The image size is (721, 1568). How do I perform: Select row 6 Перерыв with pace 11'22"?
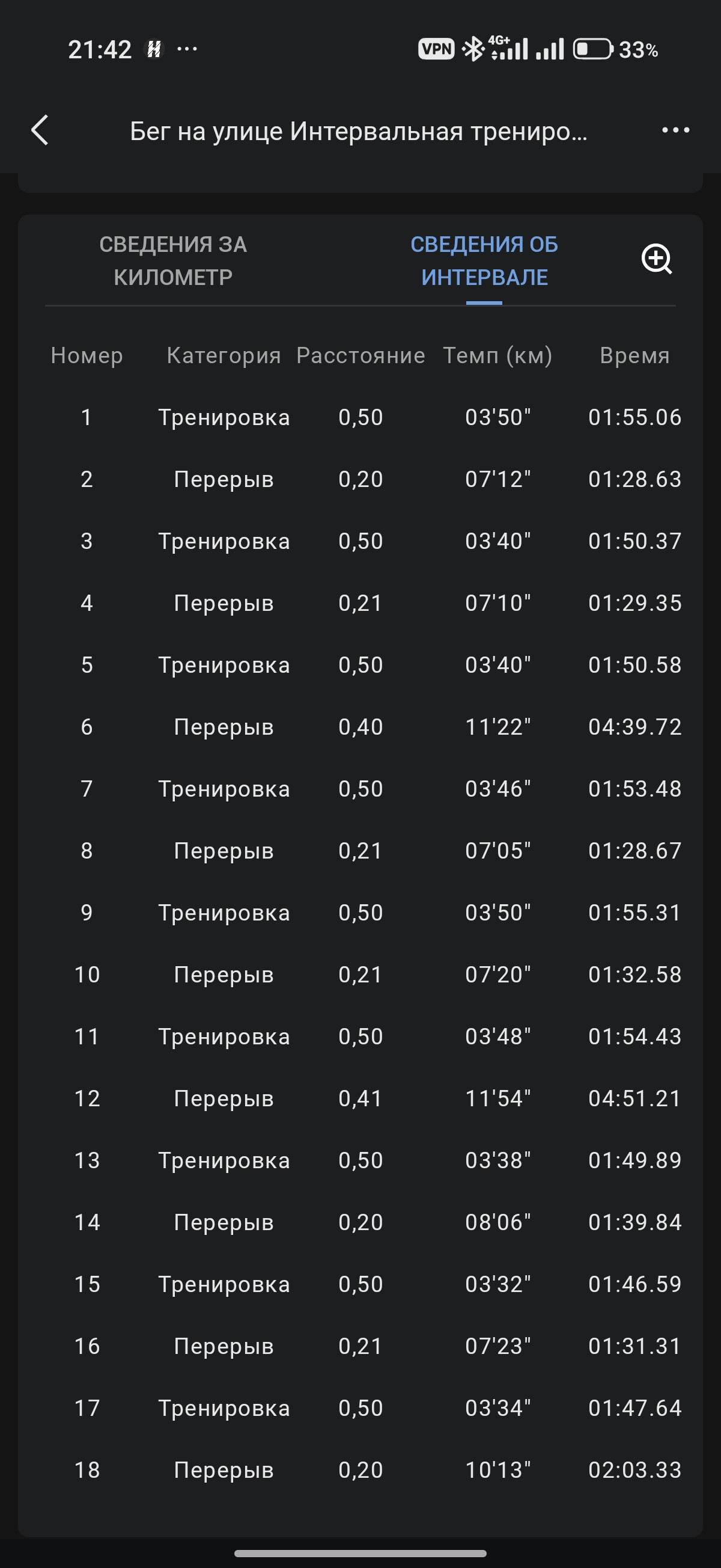[360, 727]
